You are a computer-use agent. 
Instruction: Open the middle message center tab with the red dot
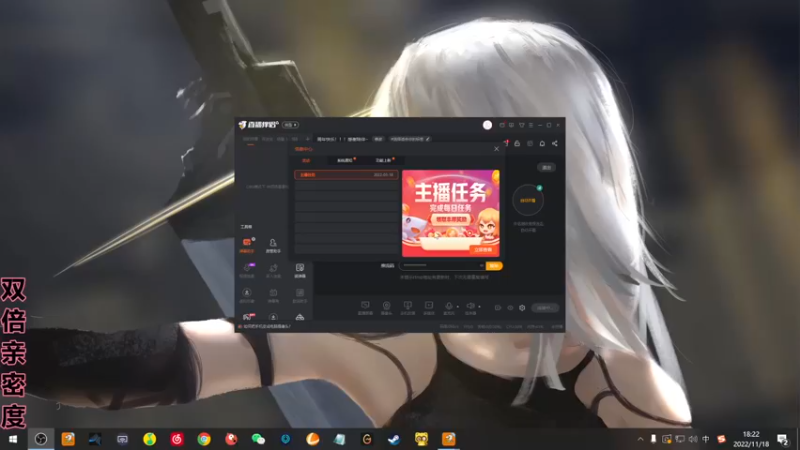(346, 161)
